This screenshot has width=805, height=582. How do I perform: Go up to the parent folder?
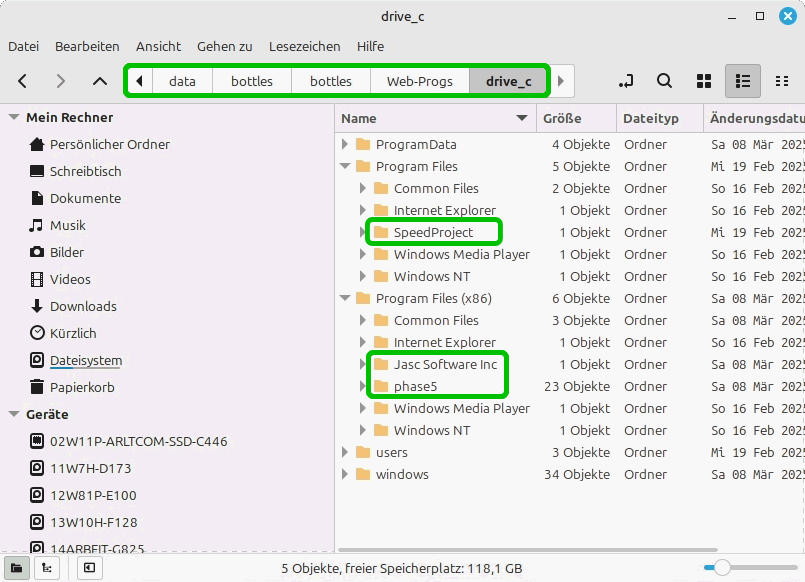99,81
